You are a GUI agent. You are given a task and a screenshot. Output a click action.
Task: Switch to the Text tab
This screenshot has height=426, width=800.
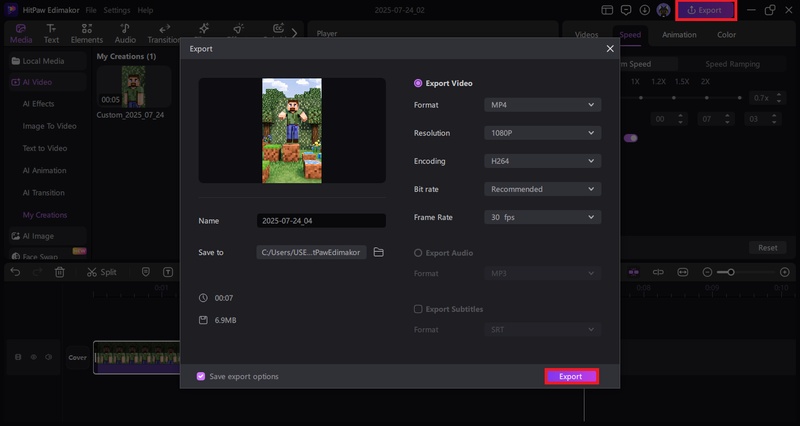(x=51, y=34)
